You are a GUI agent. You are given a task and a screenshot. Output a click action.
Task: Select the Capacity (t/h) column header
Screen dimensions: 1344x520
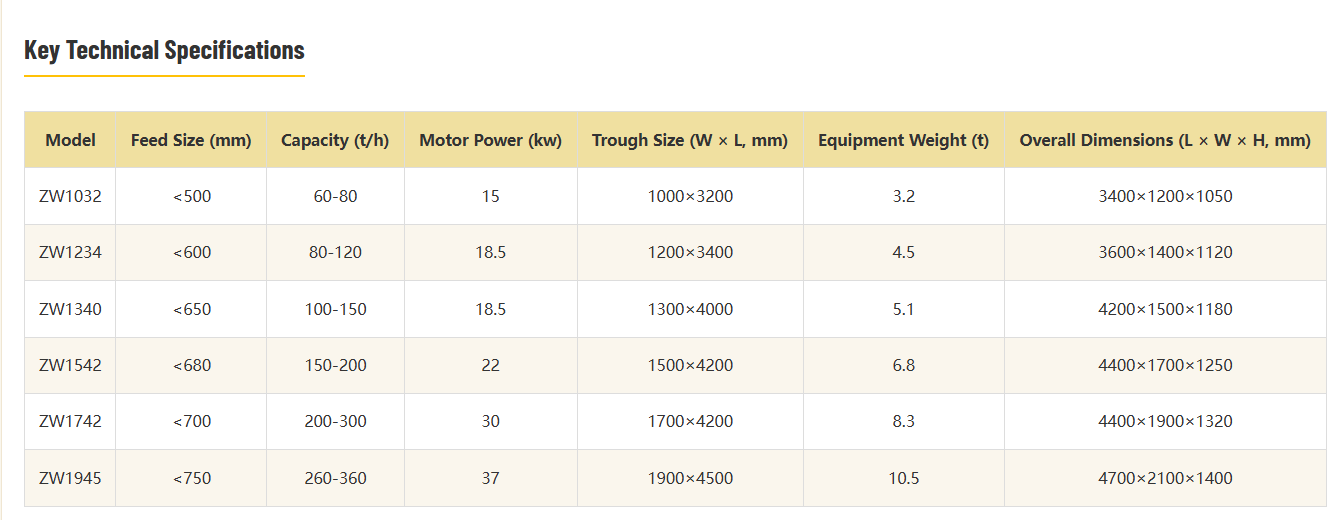(335, 140)
